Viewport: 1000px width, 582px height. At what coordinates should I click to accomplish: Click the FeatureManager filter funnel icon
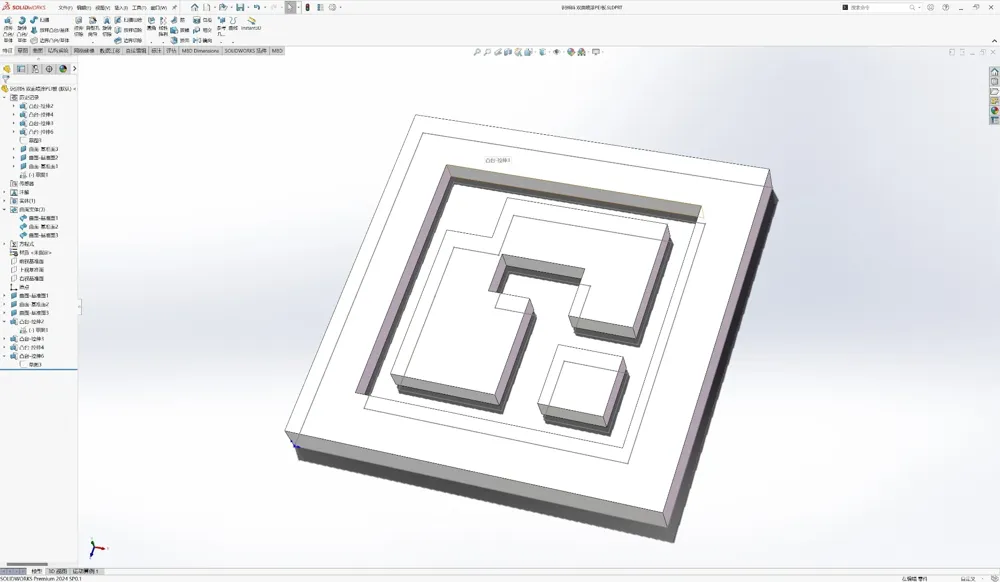tap(6, 79)
